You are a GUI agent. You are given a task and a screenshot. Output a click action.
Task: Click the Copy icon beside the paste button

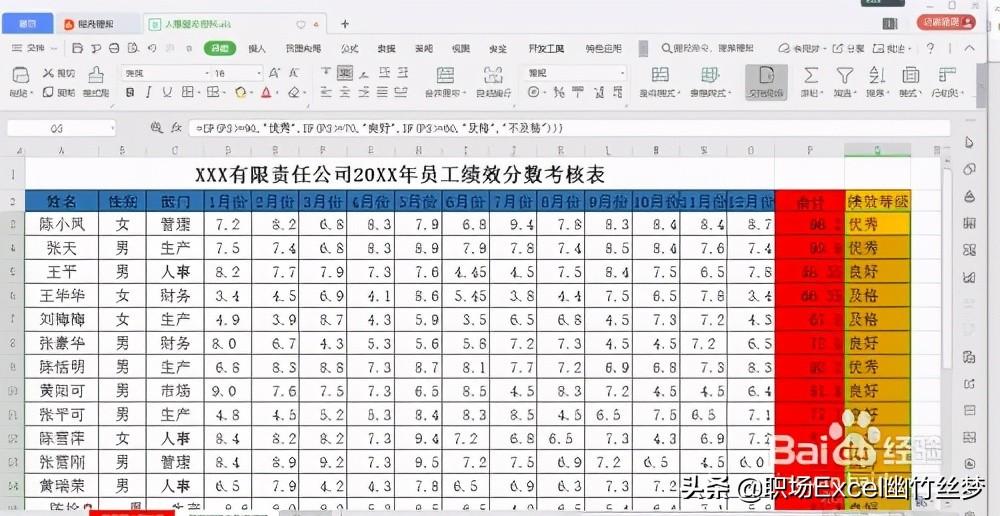48,92
